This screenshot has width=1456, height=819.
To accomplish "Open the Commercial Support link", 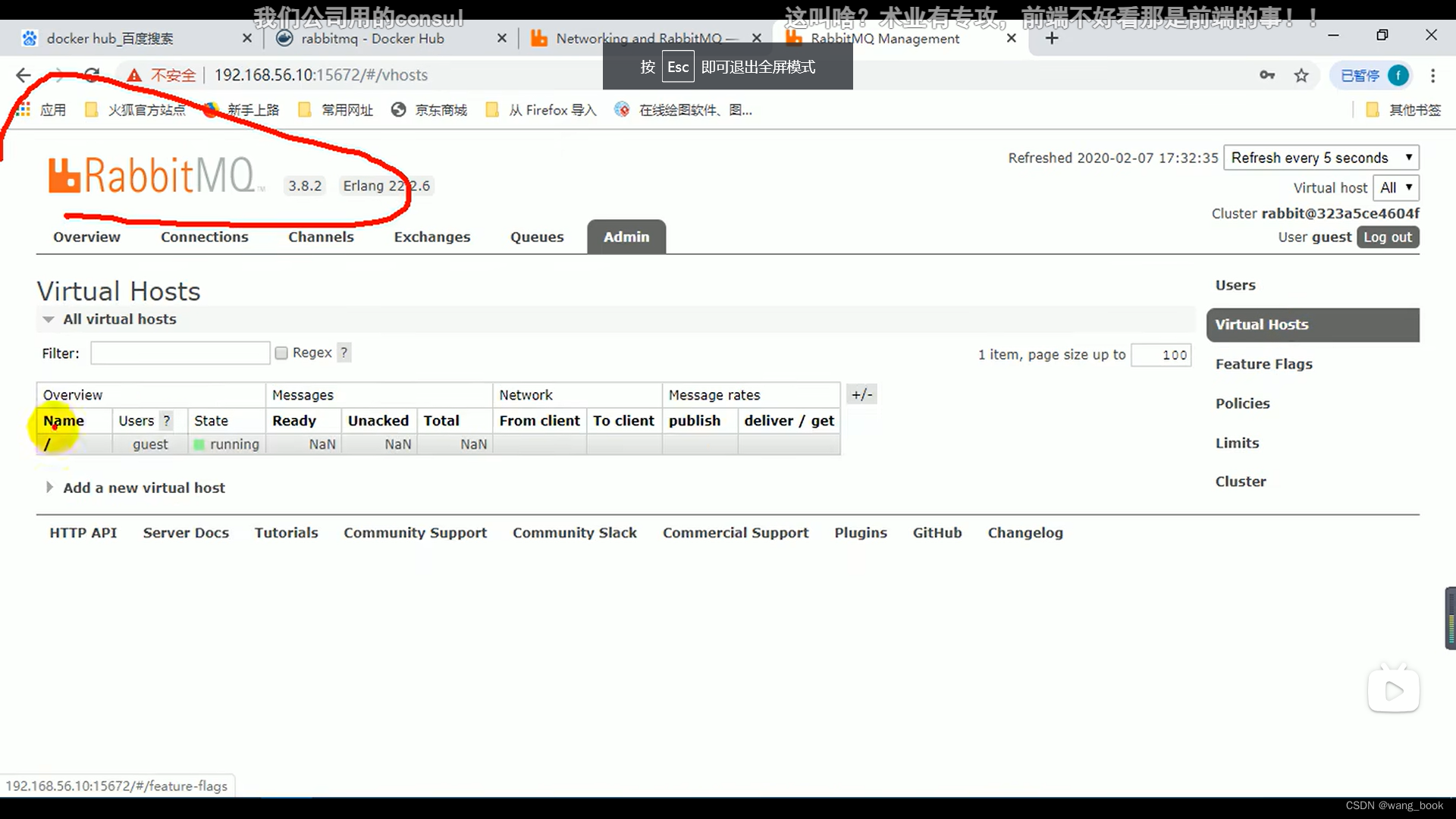I will pyautogui.click(x=736, y=532).
